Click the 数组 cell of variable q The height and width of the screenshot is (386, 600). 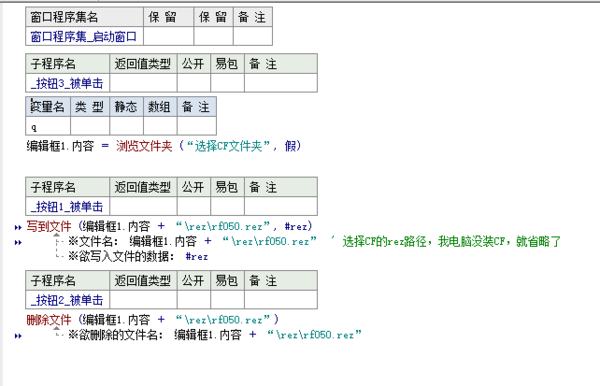tap(160, 126)
